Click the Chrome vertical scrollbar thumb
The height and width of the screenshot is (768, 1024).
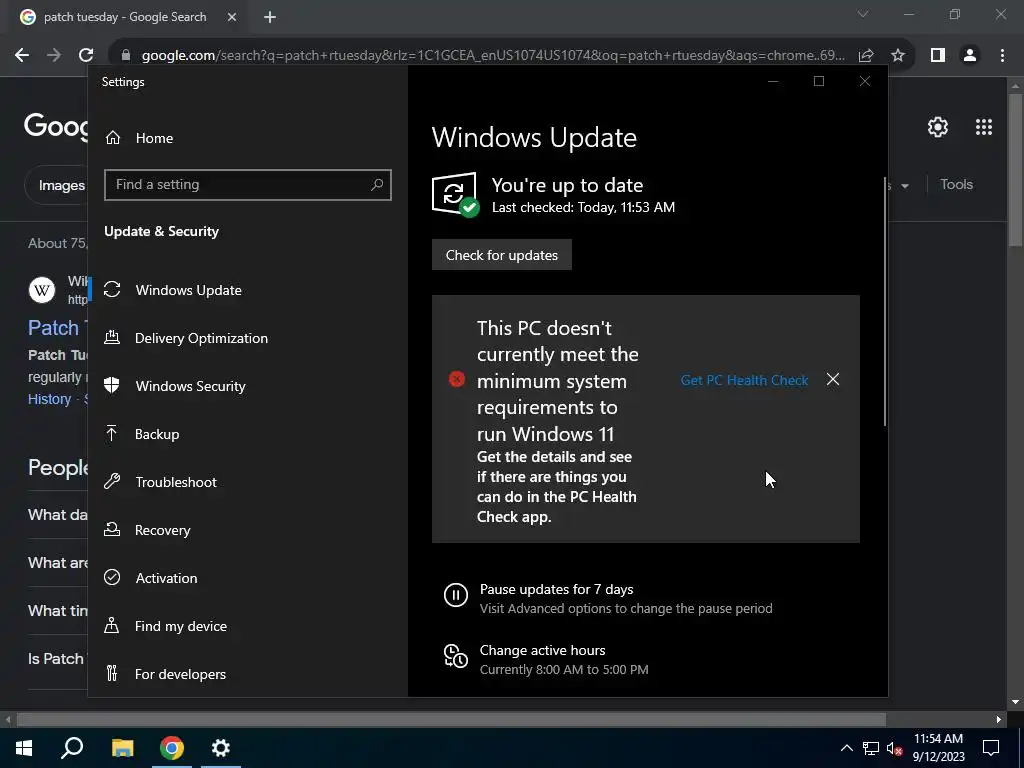click(1015, 170)
